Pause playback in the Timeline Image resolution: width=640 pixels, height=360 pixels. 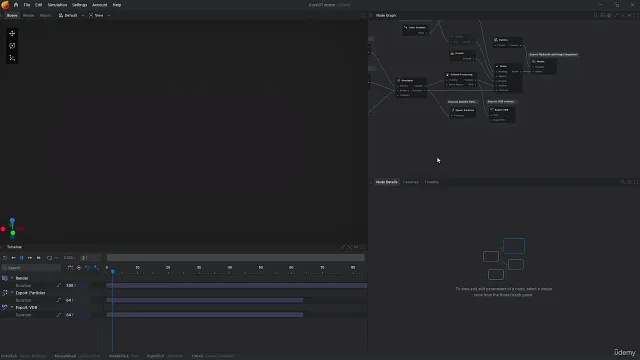(x=22, y=258)
